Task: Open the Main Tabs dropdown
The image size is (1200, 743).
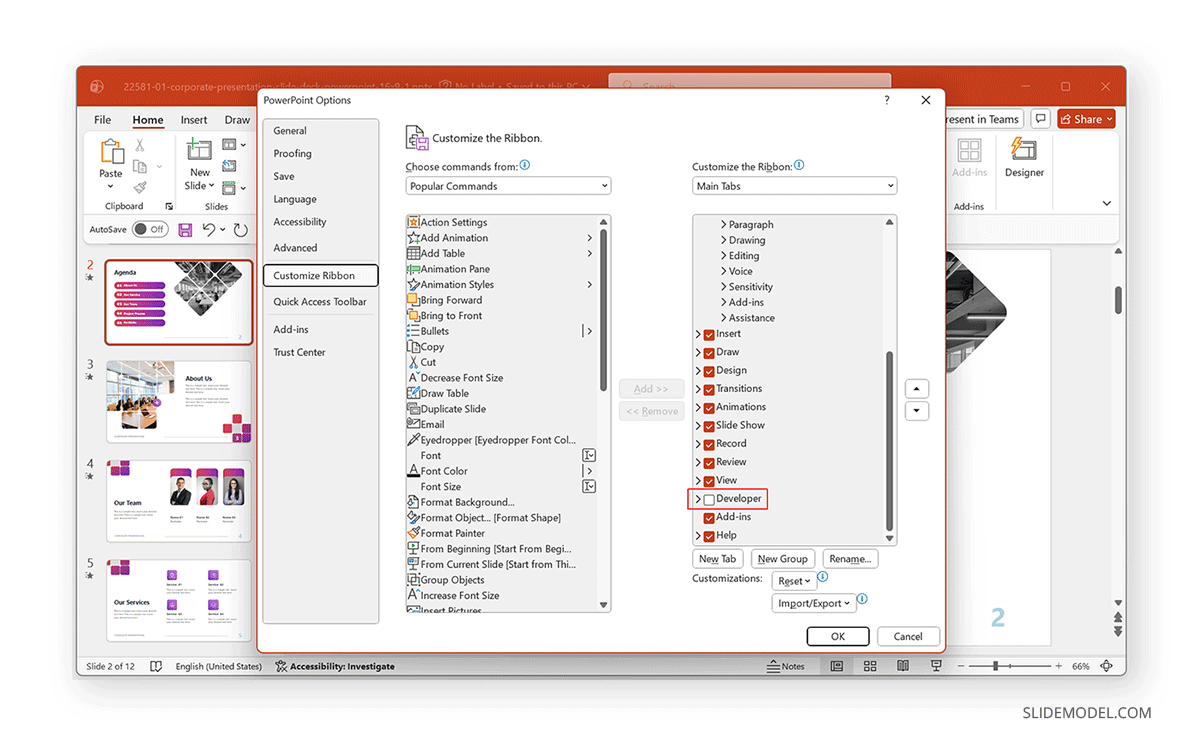Action: [794, 185]
